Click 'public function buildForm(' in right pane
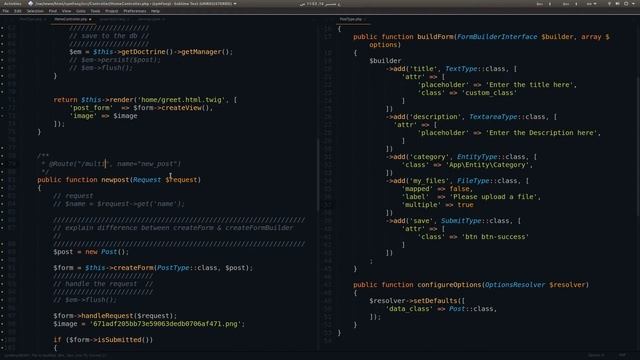This screenshot has height=360, width=640. click(x=481, y=37)
